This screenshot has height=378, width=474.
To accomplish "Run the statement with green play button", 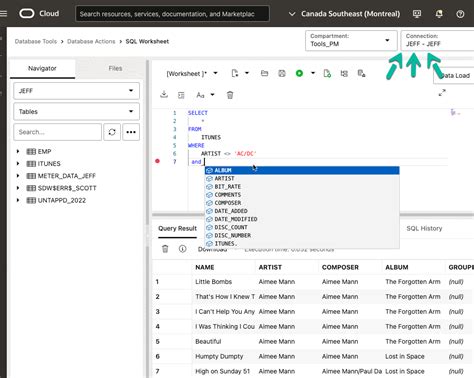I will click(299, 73).
